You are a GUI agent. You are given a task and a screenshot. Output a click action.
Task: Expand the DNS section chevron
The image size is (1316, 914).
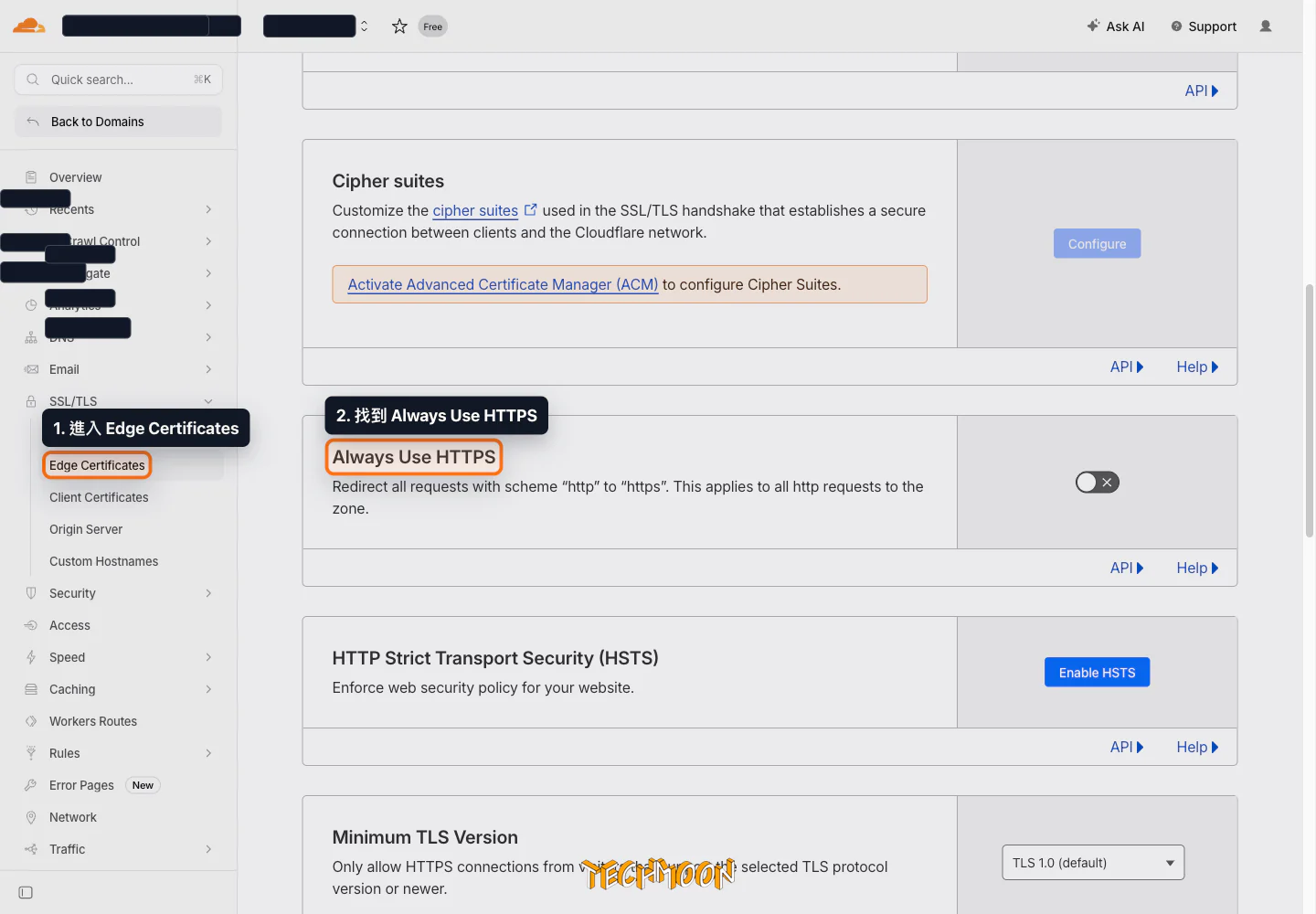[x=208, y=337]
